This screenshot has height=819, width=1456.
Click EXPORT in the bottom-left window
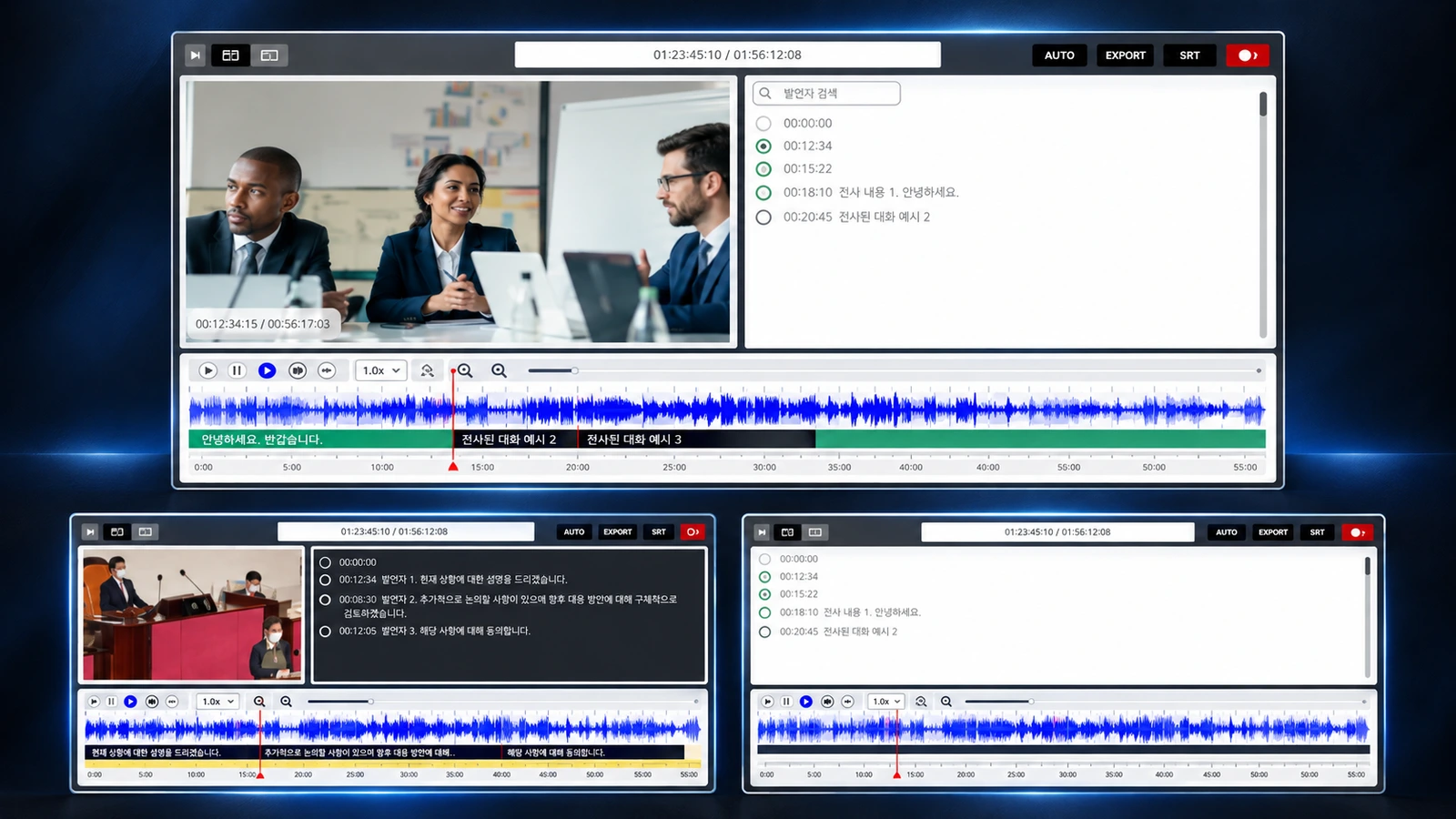(617, 531)
